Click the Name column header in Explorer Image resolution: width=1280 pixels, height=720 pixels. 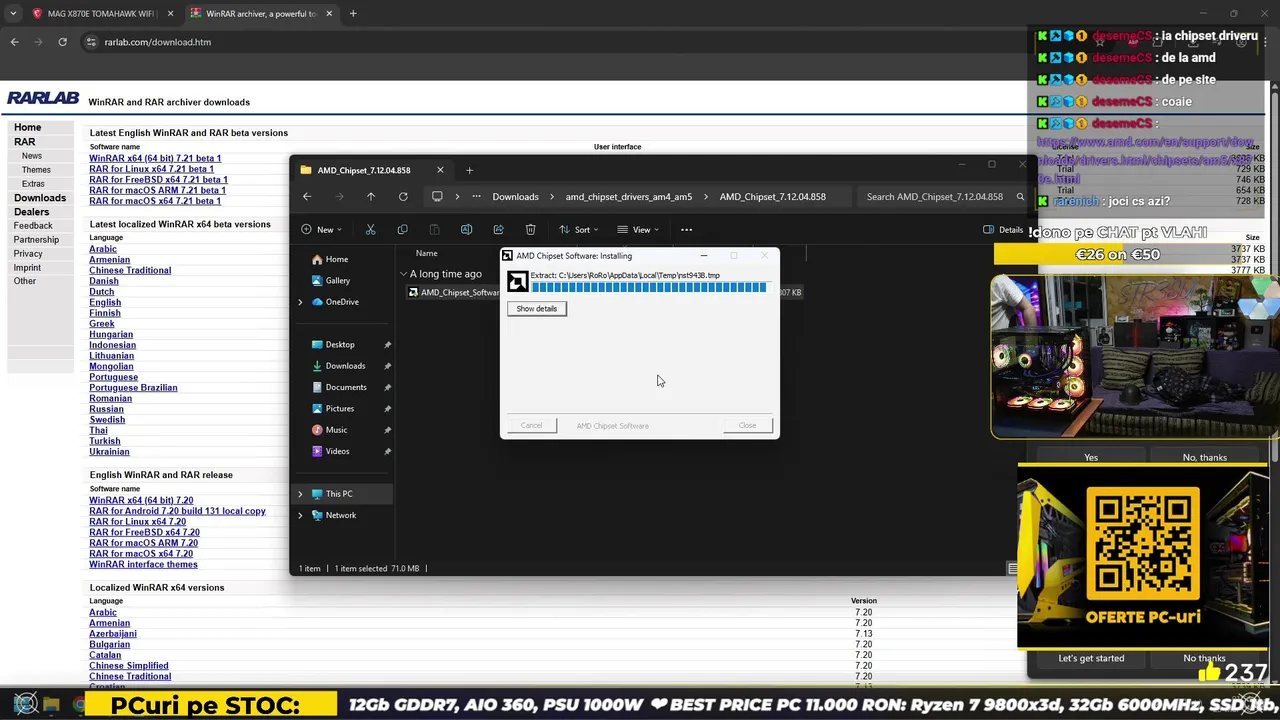click(x=427, y=253)
